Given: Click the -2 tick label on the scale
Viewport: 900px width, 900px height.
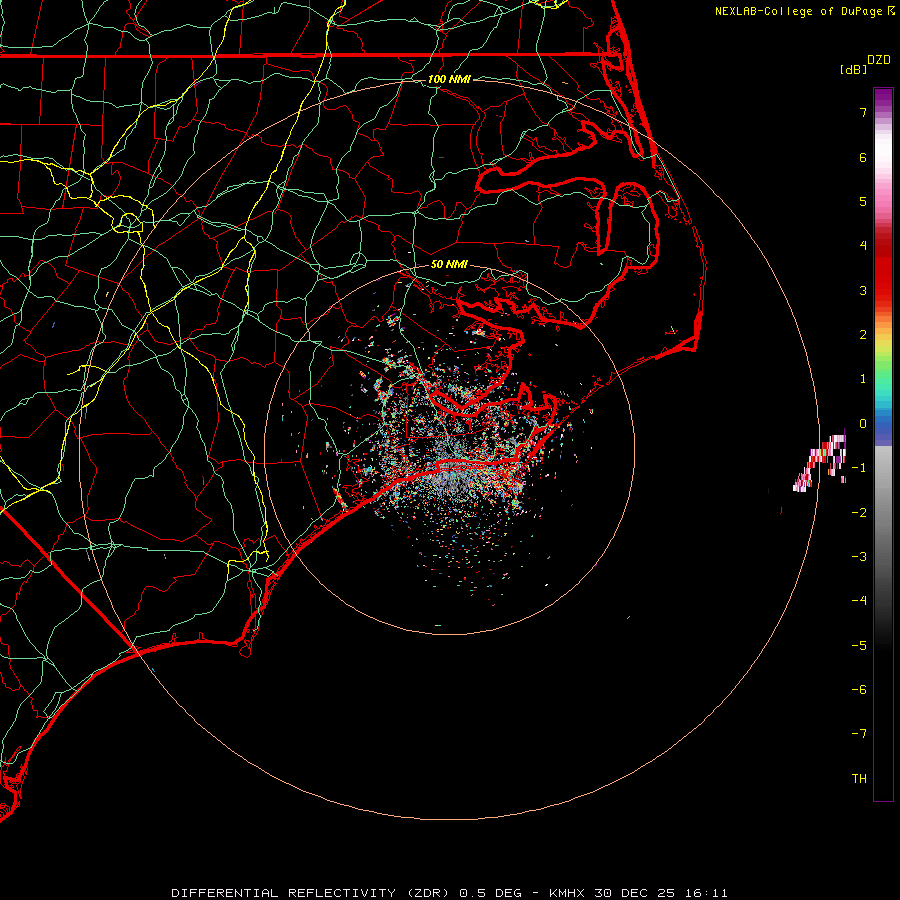Looking at the screenshot, I should pos(859,513).
